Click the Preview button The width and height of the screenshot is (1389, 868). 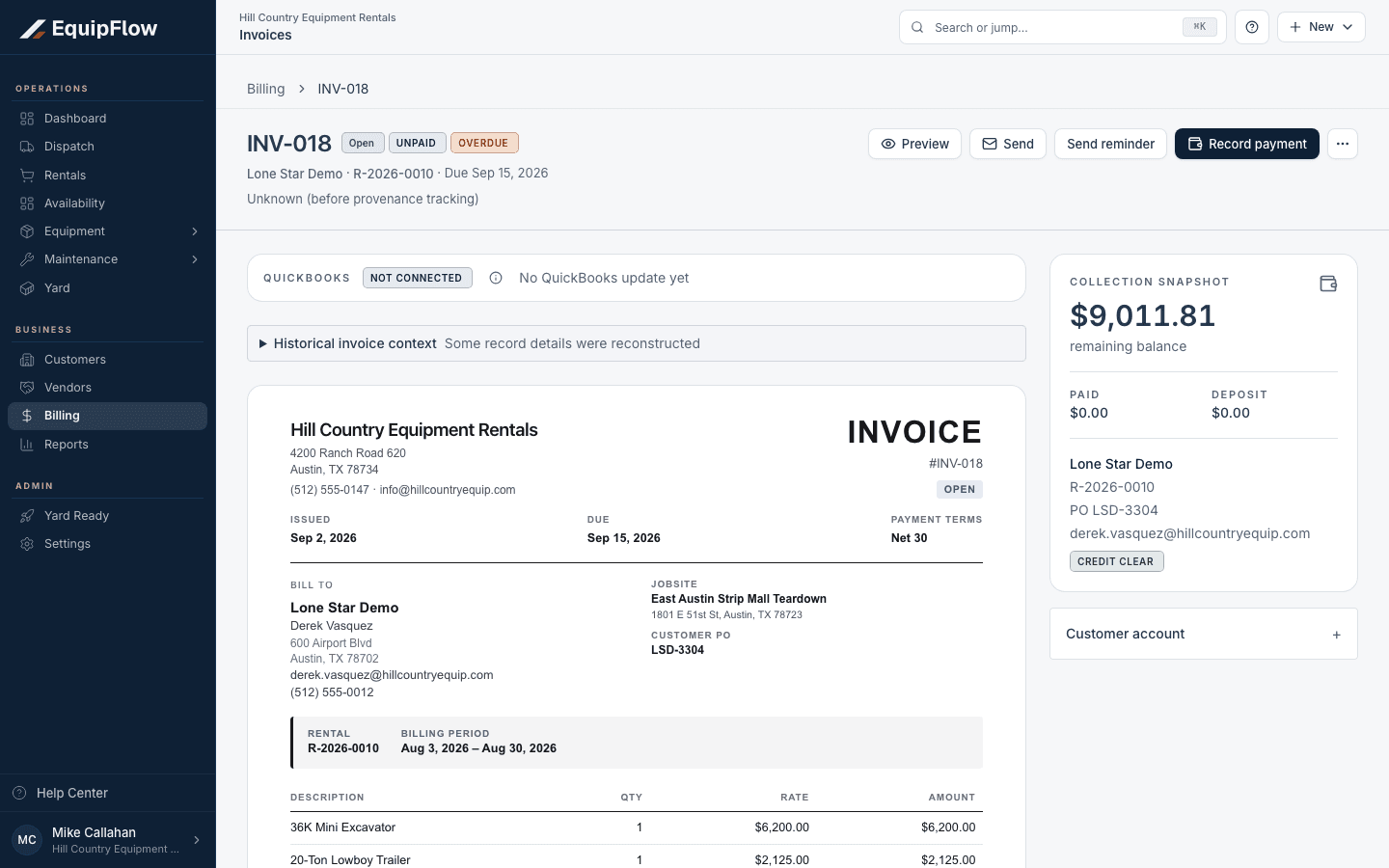pyautogui.click(x=914, y=144)
